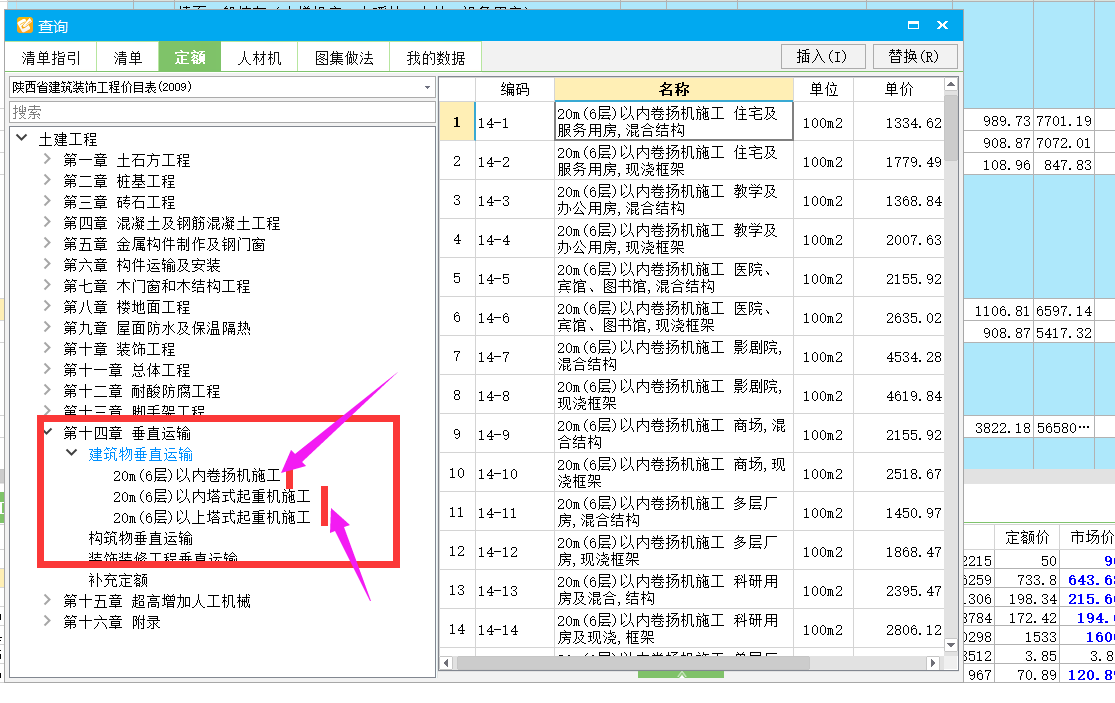Viewport: 1115px width, 703px height.
Task: Expand 第十六章 附录 chevron
Action: [48, 621]
